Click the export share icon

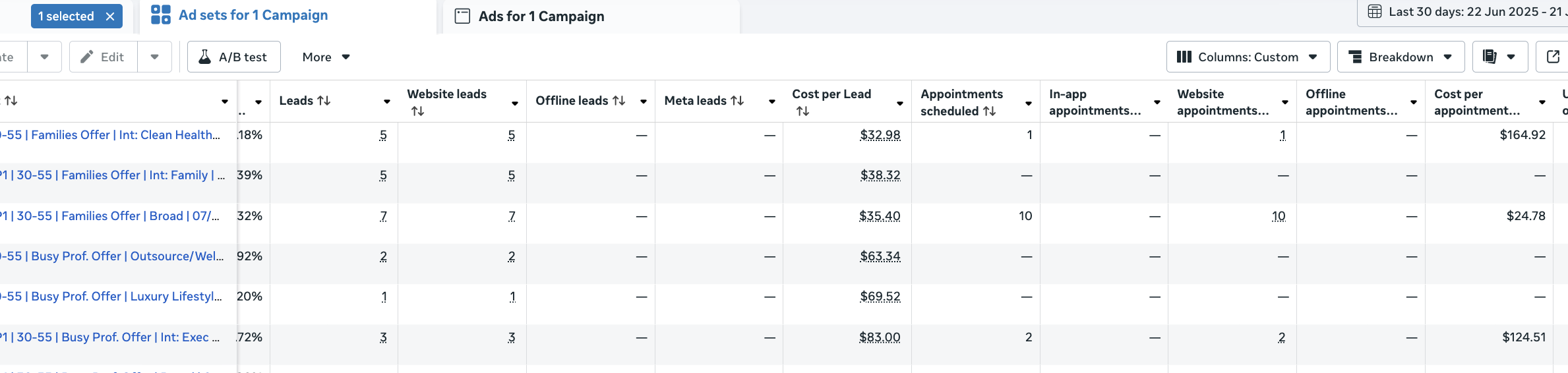1553,57
